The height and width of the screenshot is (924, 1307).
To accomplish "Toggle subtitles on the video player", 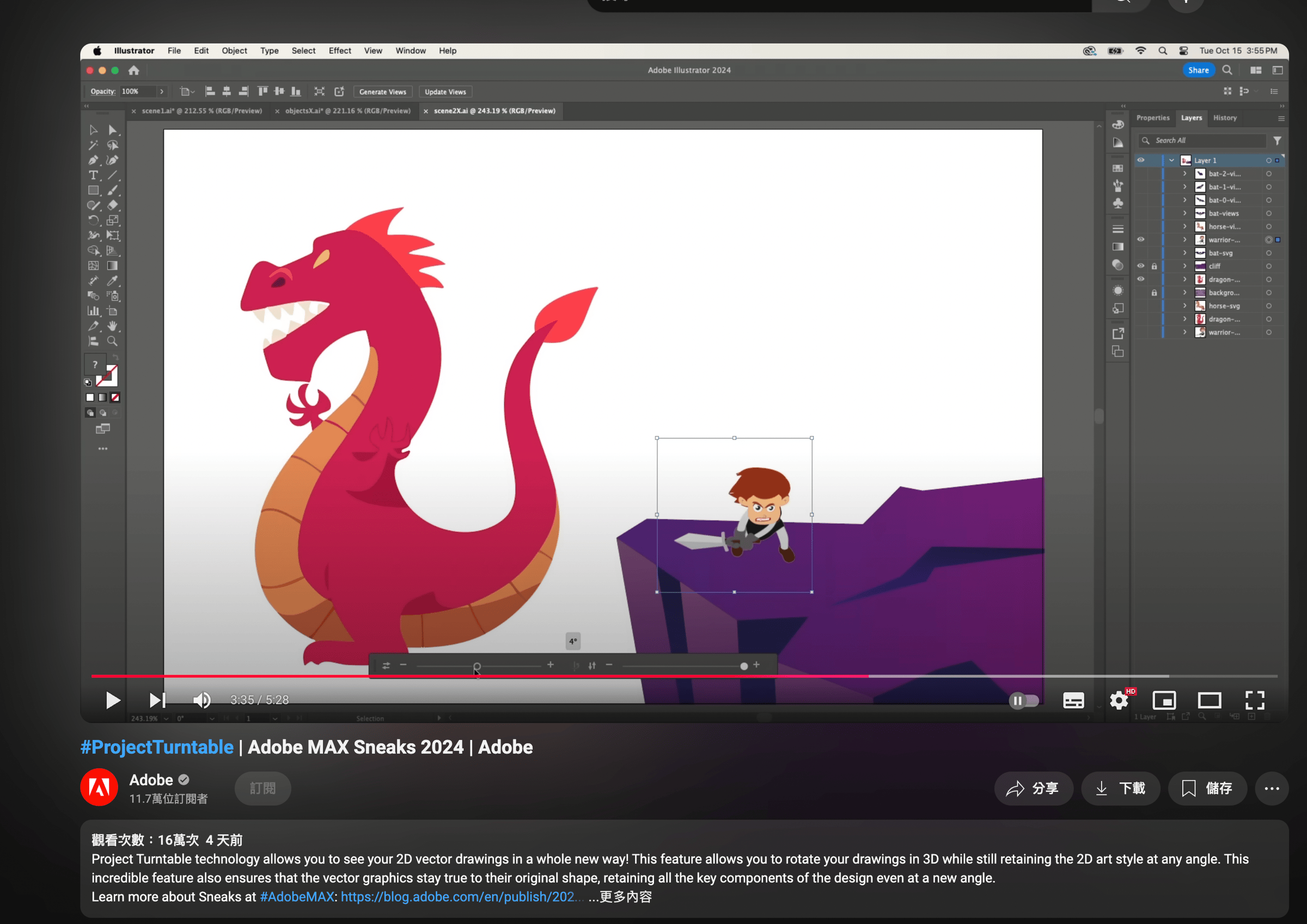I will [1073, 700].
